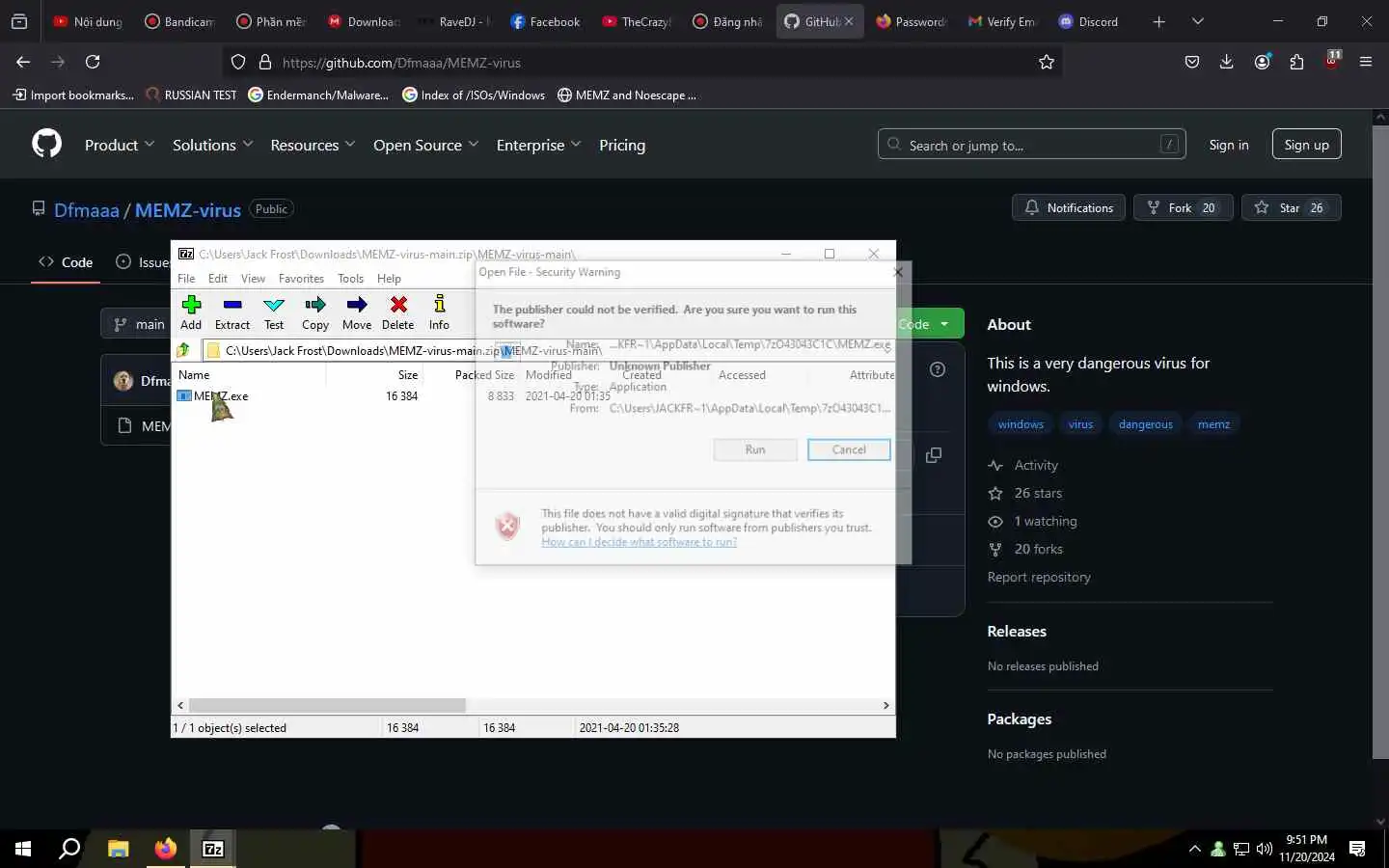
Task: Click the 'memz' topic tag
Action: [1213, 424]
